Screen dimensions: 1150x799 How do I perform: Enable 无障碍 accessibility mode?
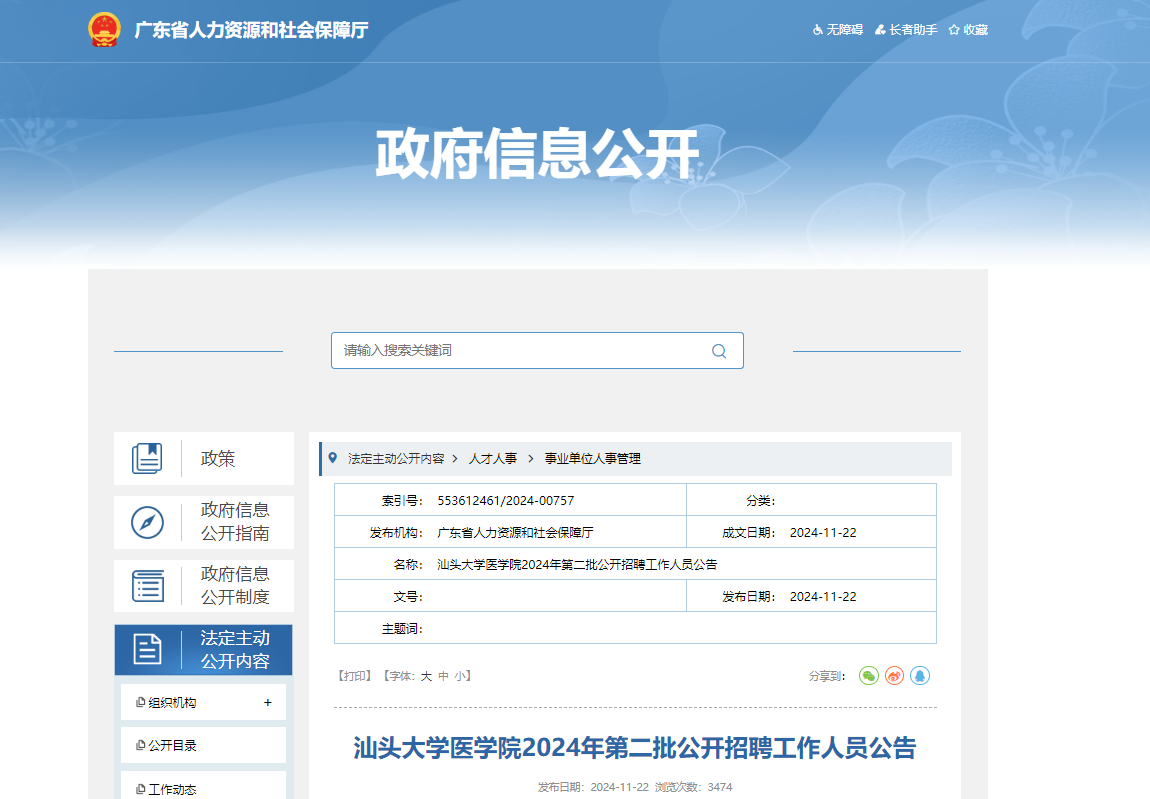837,30
